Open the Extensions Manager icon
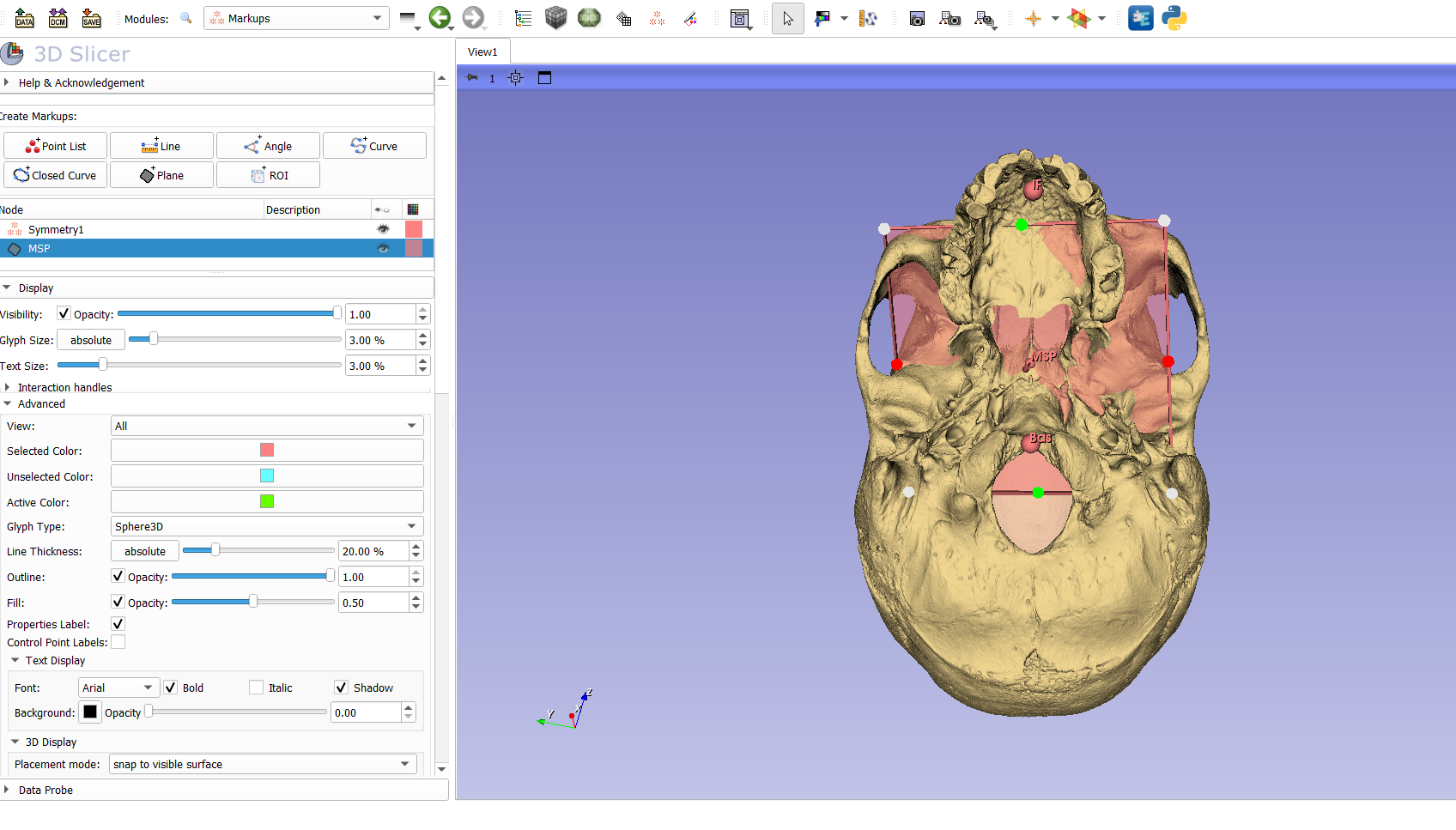Screen dimensions: 1456x830 coord(1140,18)
